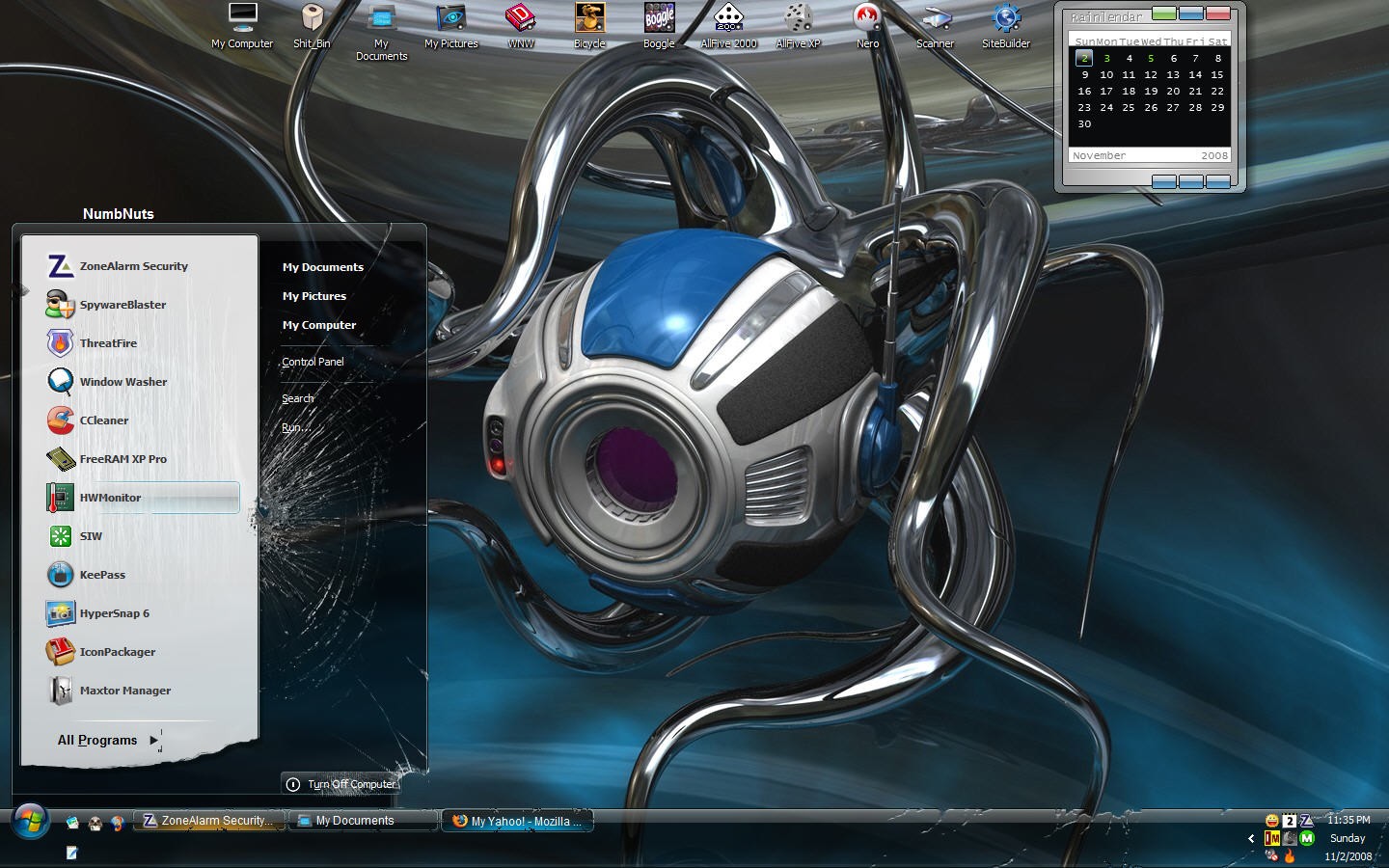Show hidden system tray icons arrow
The image size is (1389, 868).
pyautogui.click(x=1251, y=838)
